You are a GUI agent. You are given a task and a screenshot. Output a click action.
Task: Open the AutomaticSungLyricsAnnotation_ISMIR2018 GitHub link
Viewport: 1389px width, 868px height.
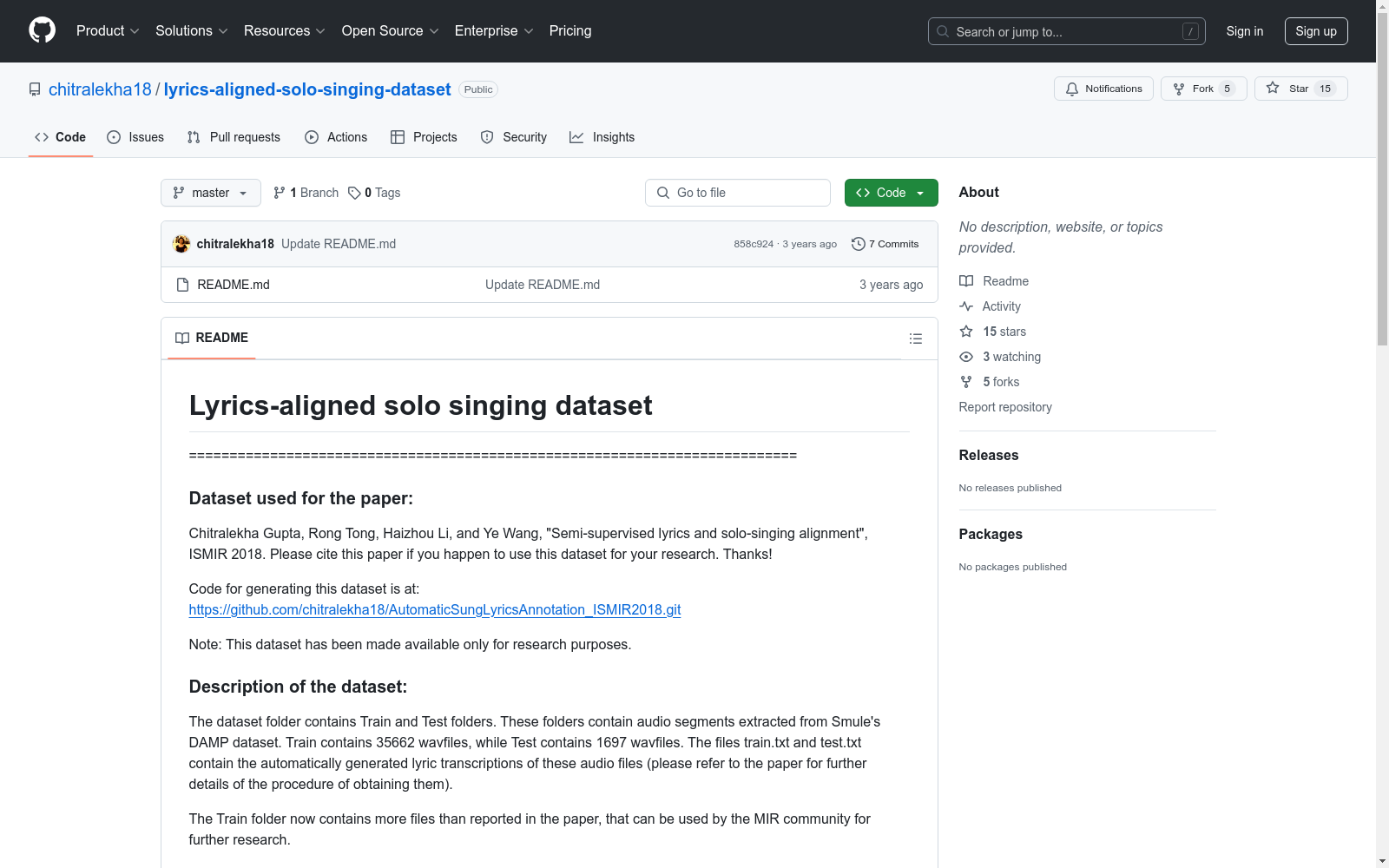coord(435,609)
